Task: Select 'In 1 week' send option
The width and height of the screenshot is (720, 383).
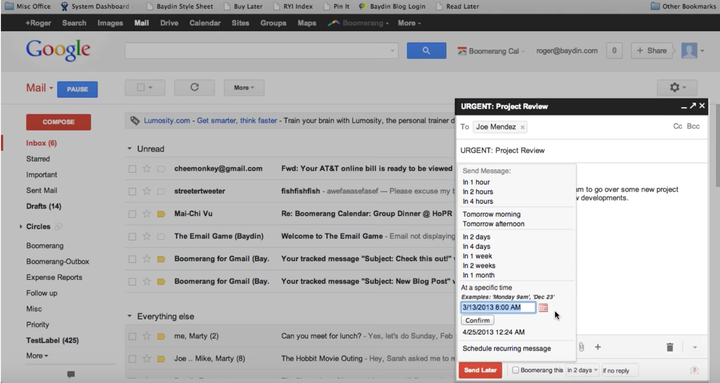Action: (x=477, y=256)
